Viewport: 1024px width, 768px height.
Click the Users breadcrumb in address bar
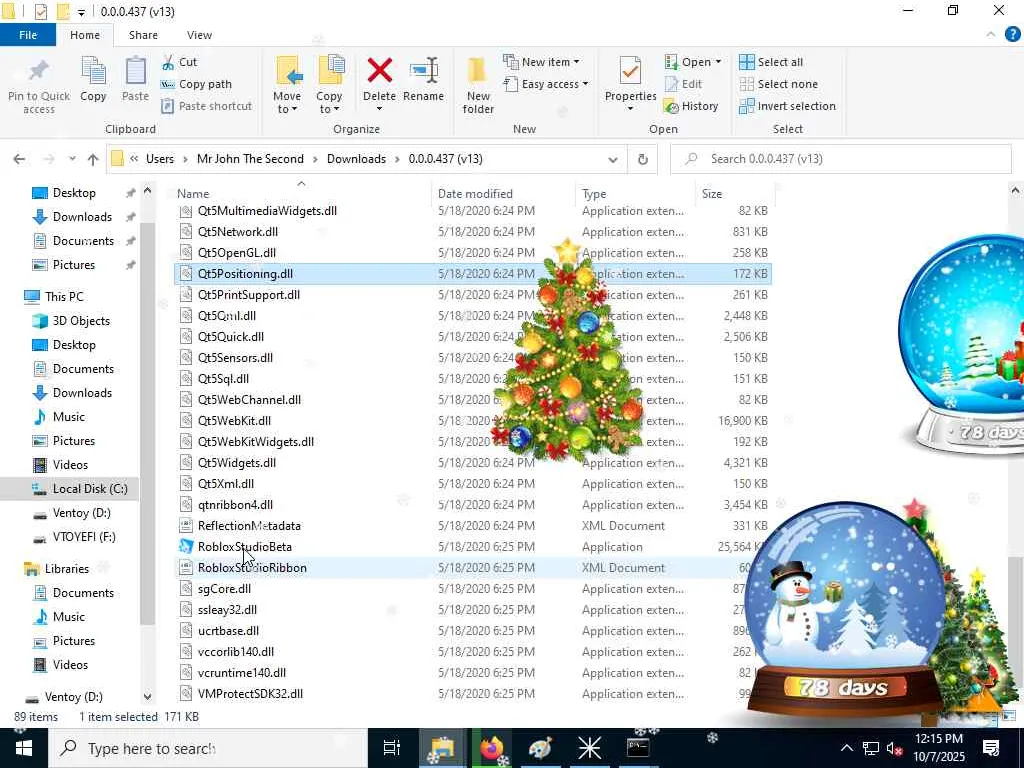(x=160, y=159)
